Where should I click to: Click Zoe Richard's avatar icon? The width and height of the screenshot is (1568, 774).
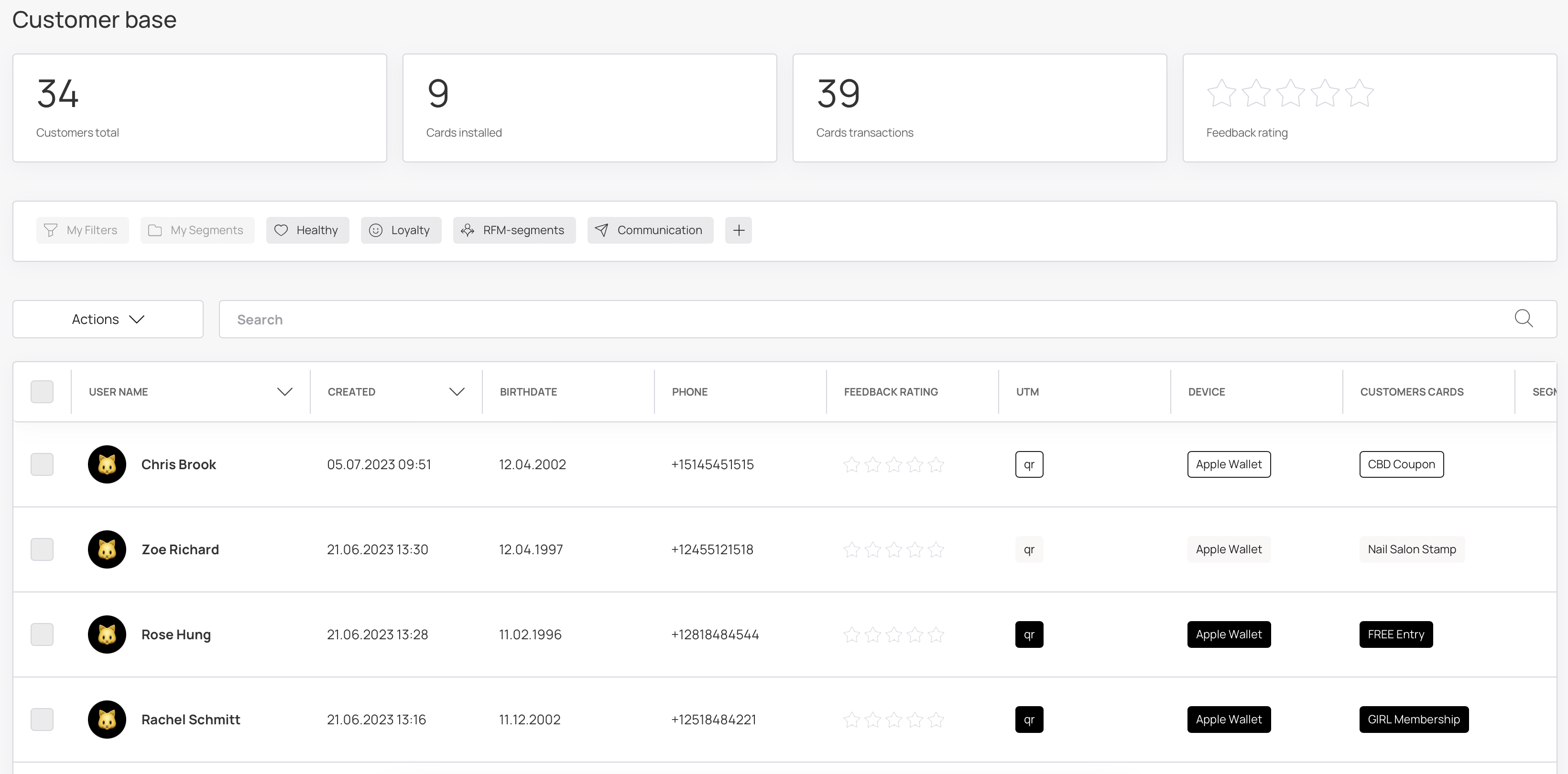pyautogui.click(x=107, y=549)
